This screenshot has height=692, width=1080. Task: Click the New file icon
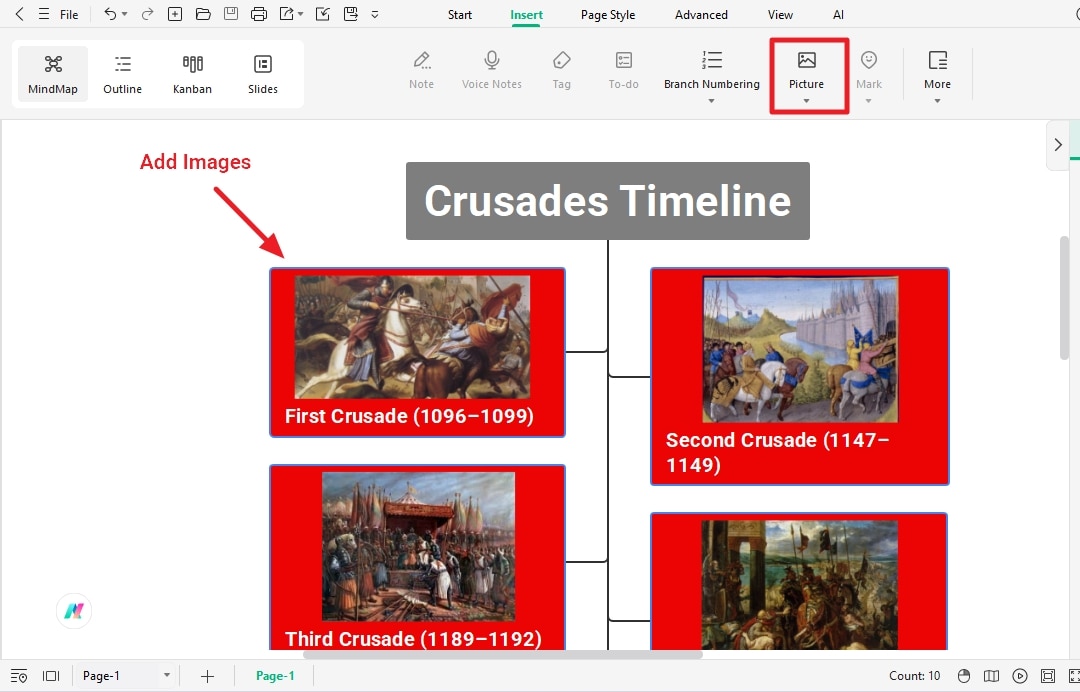tap(175, 14)
